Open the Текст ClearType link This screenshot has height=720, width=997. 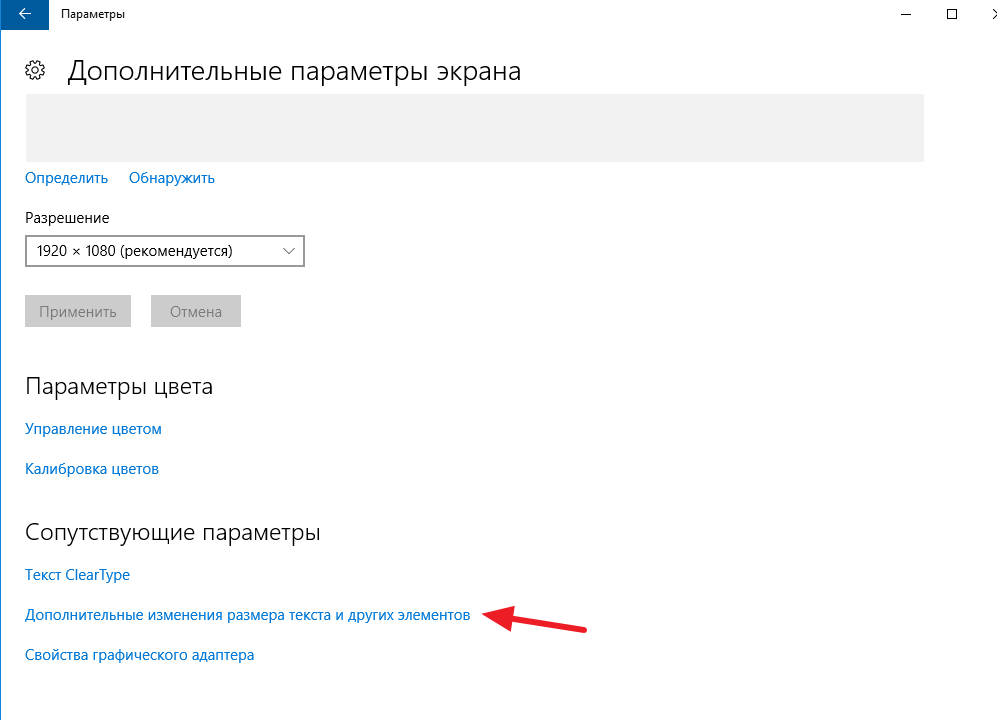pos(77,575)
